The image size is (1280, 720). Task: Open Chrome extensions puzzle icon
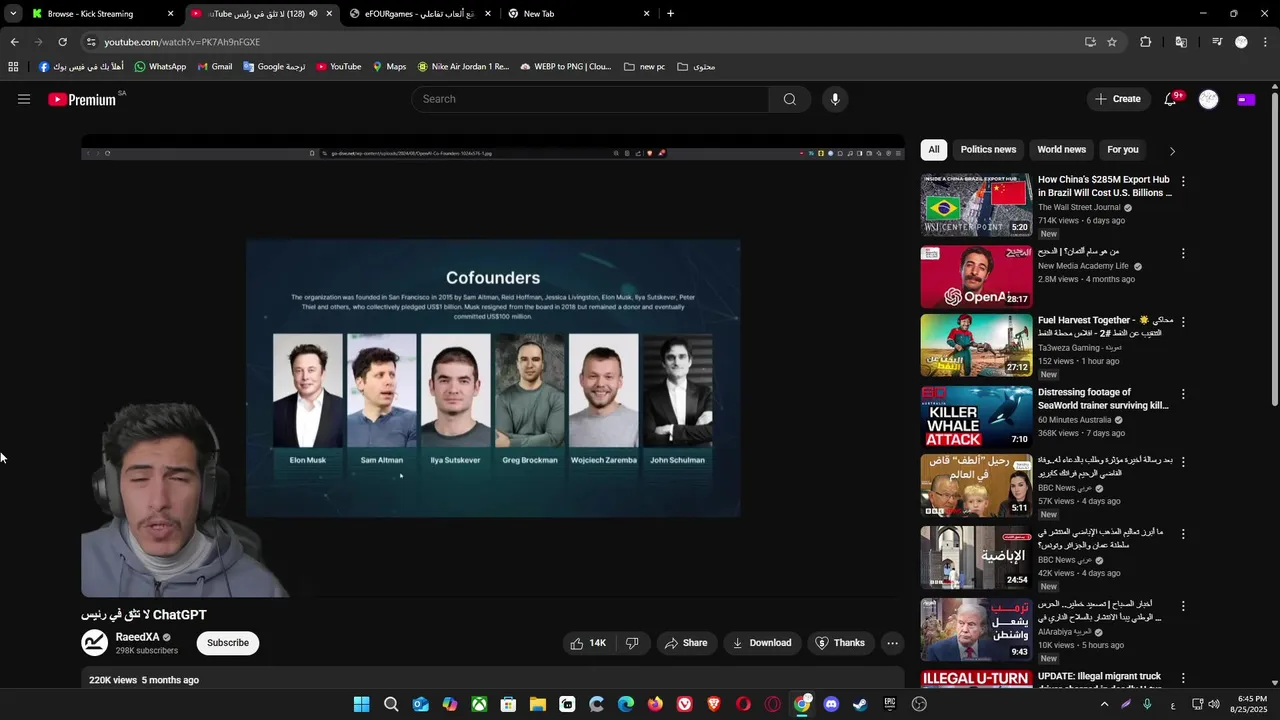pyautogui.click(x=1146, y=42)
